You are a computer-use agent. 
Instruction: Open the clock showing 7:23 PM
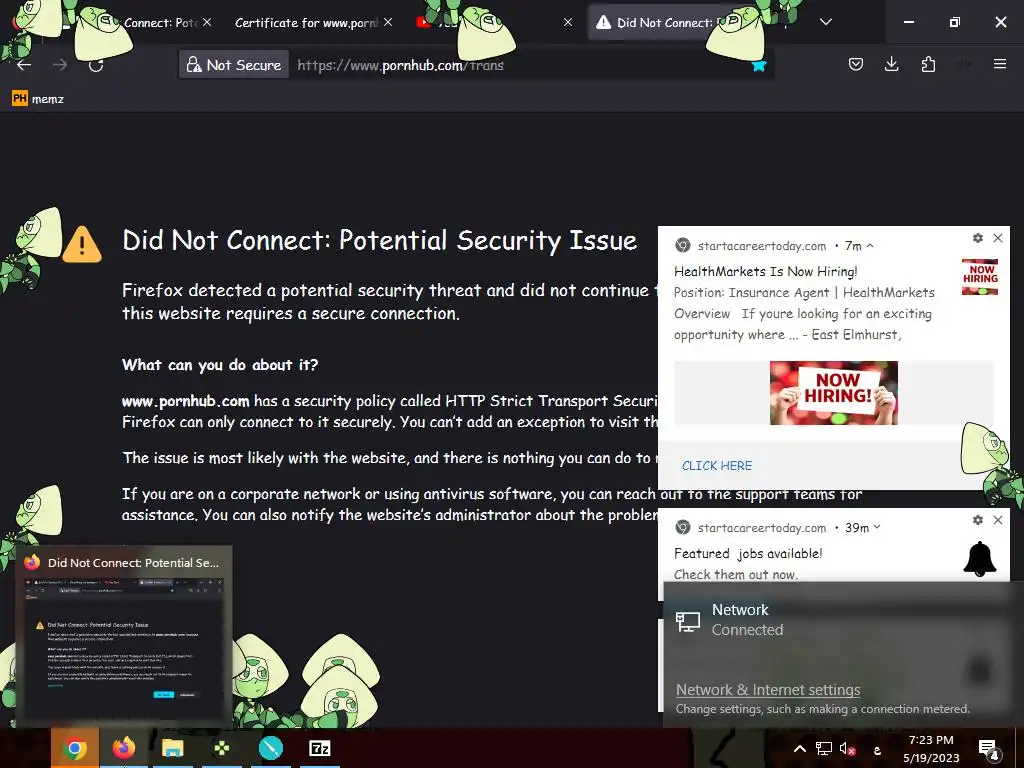click(x=931, y=749)
